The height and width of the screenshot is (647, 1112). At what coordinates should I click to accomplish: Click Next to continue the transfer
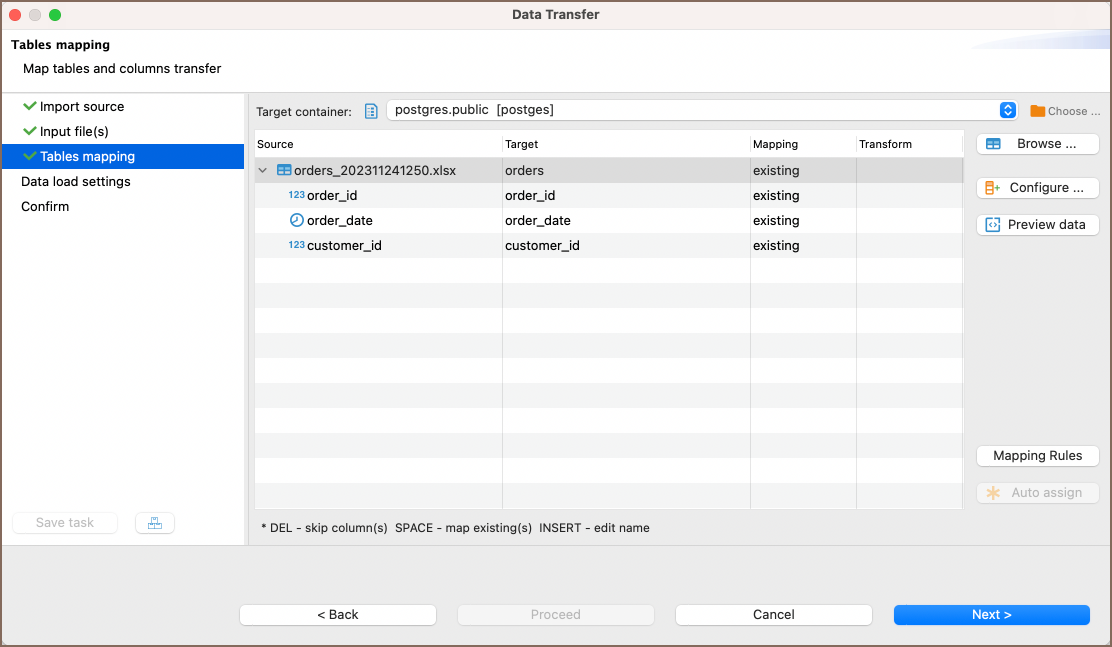coord(991,615)
